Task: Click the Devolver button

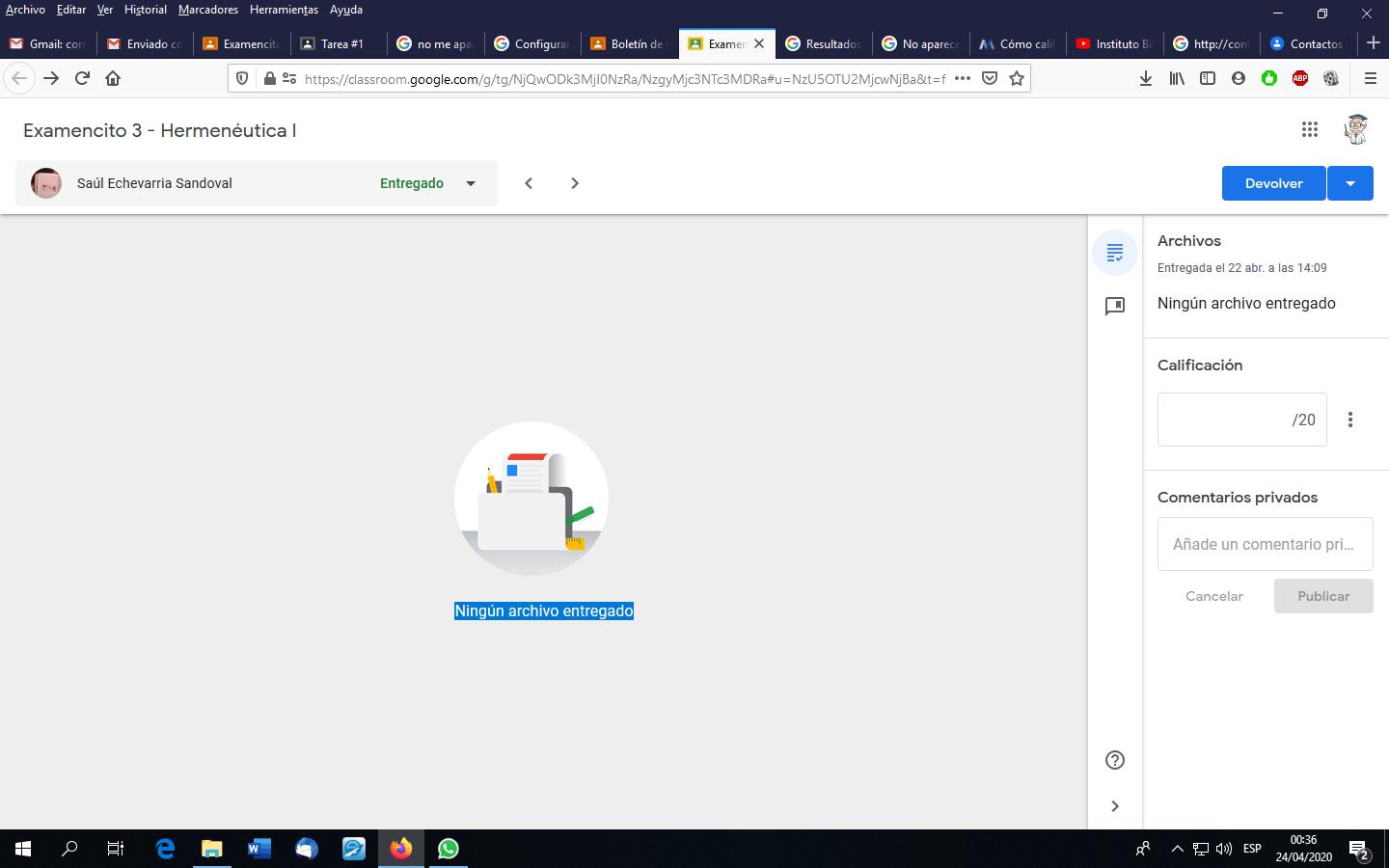Action: 1273,182
